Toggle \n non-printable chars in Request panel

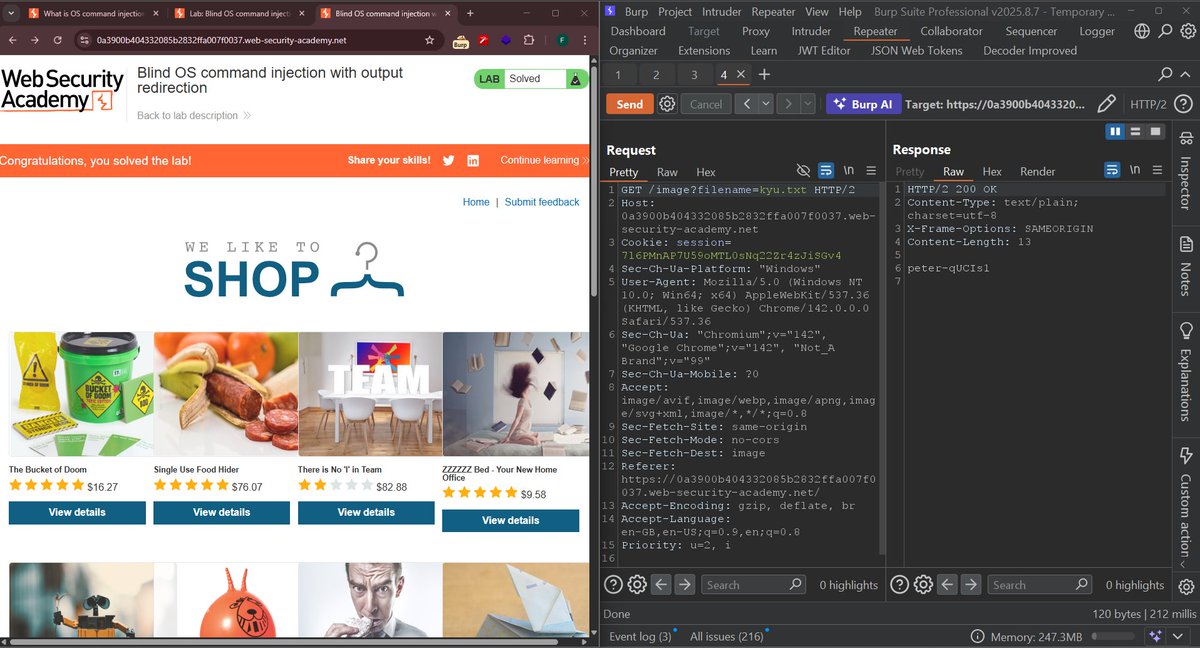(x=849, y=171)
